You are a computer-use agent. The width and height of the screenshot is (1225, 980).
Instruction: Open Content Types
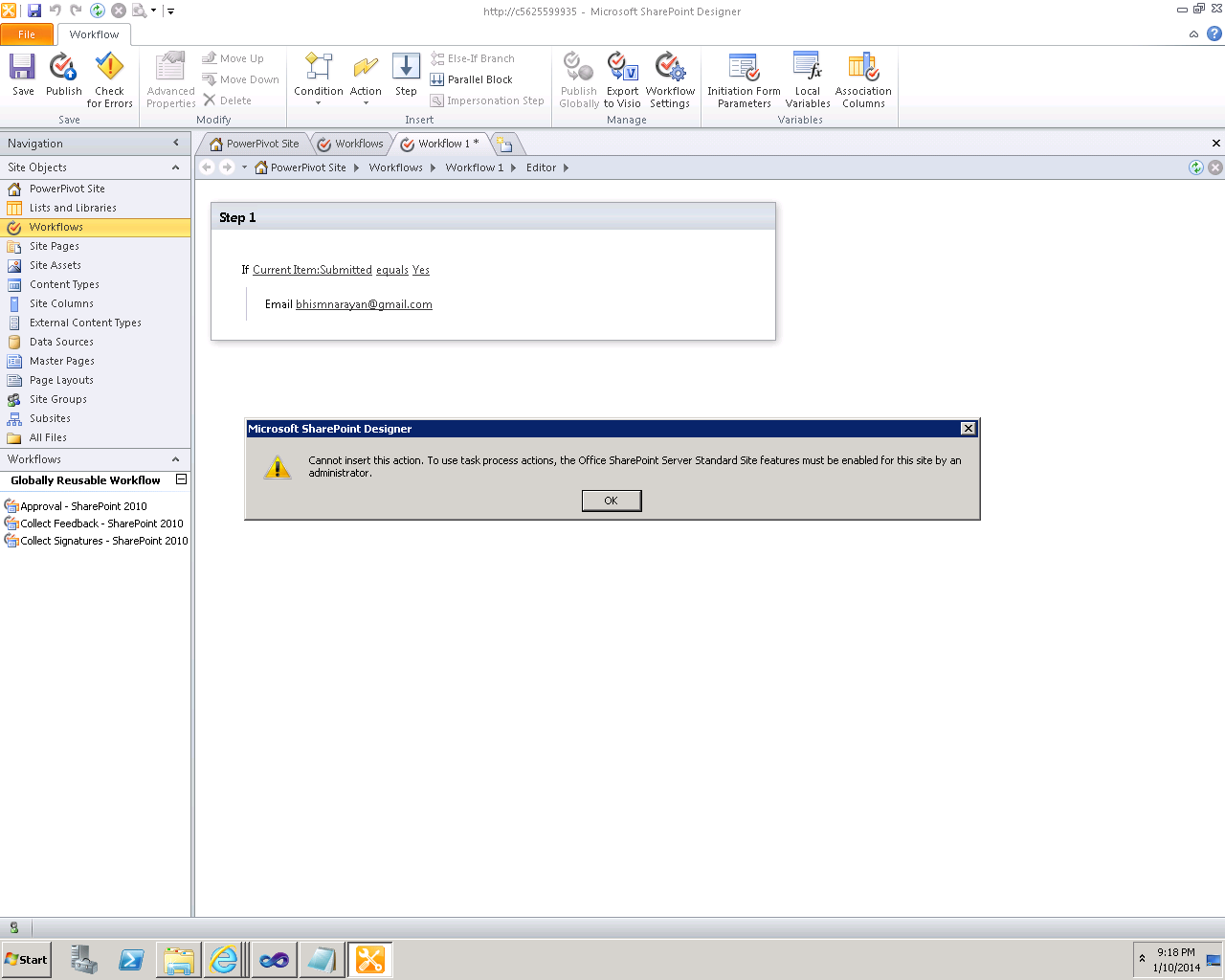[x=96, y=284]
